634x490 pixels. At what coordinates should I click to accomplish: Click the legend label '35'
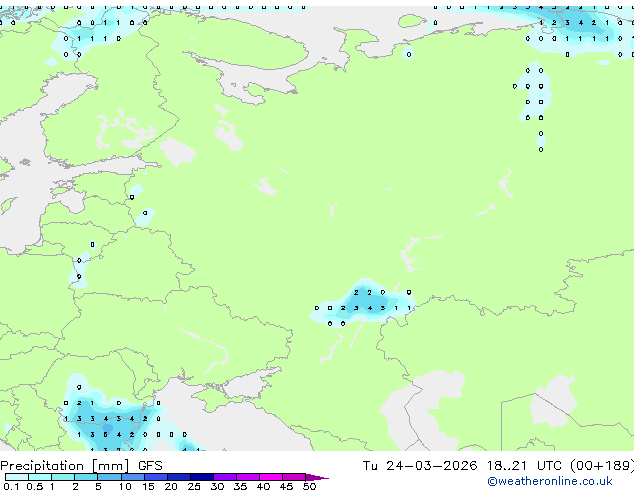click(x=240, y=486)
